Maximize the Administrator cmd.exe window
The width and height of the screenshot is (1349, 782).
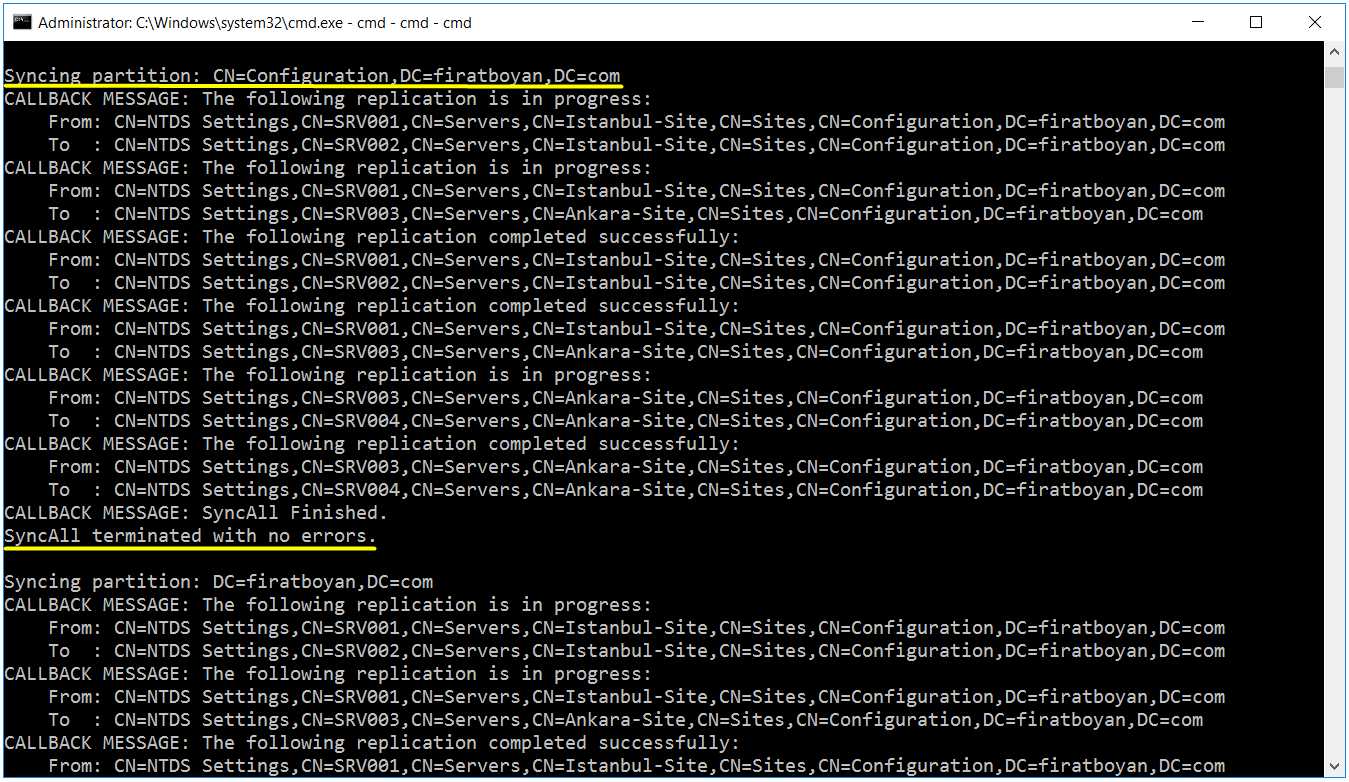coord(1256,22)
